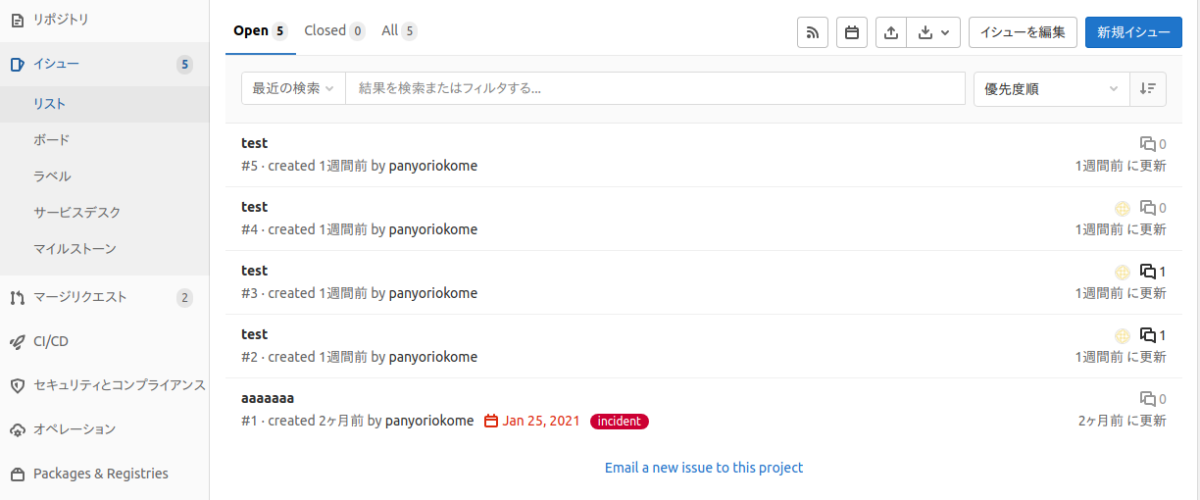The image size is (1200, 500).
Task: Open イシュー in the sidebar
Action: pyautogui.click(x=105, y=65)
